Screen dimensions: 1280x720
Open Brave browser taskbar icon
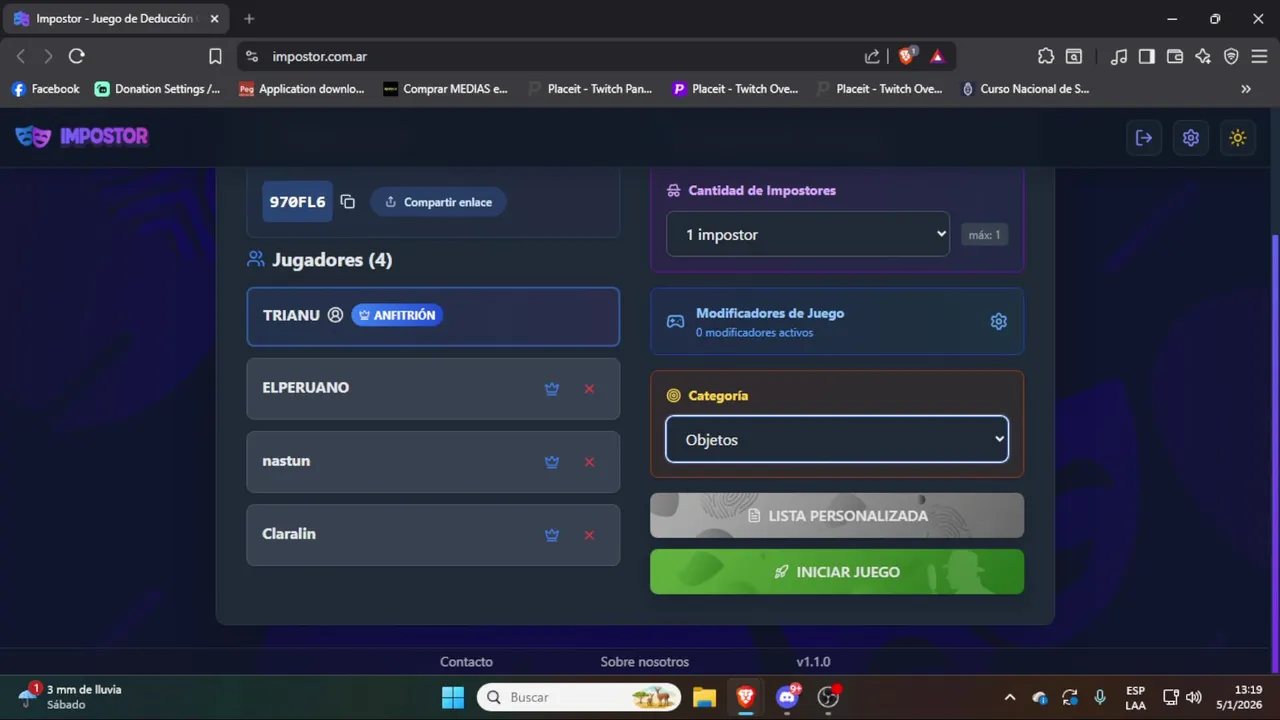point(746,697)
